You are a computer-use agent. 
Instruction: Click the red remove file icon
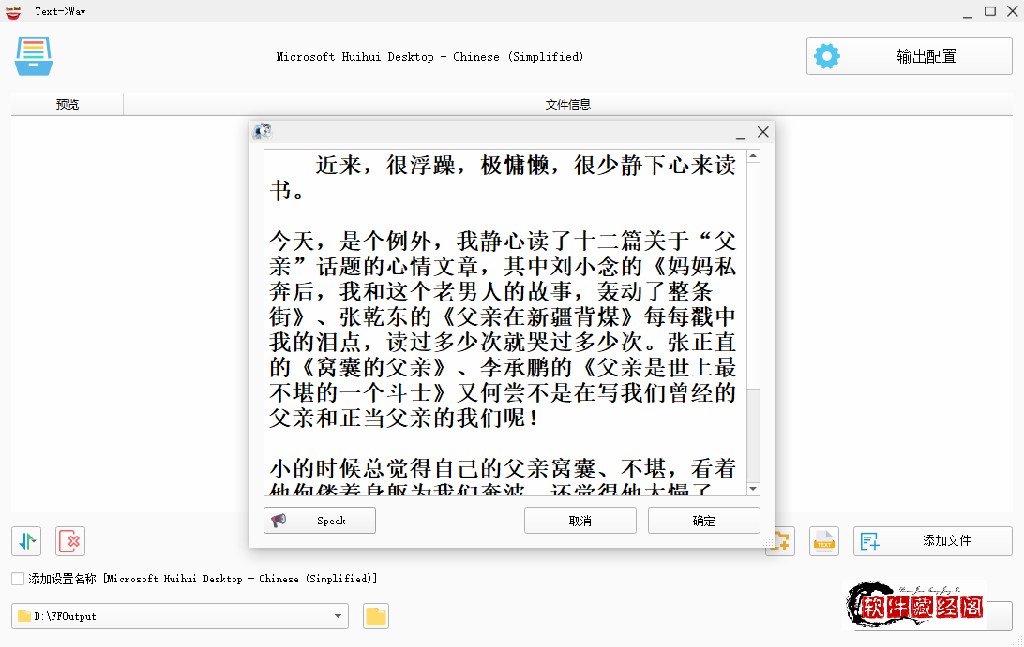tap(70, 541)
